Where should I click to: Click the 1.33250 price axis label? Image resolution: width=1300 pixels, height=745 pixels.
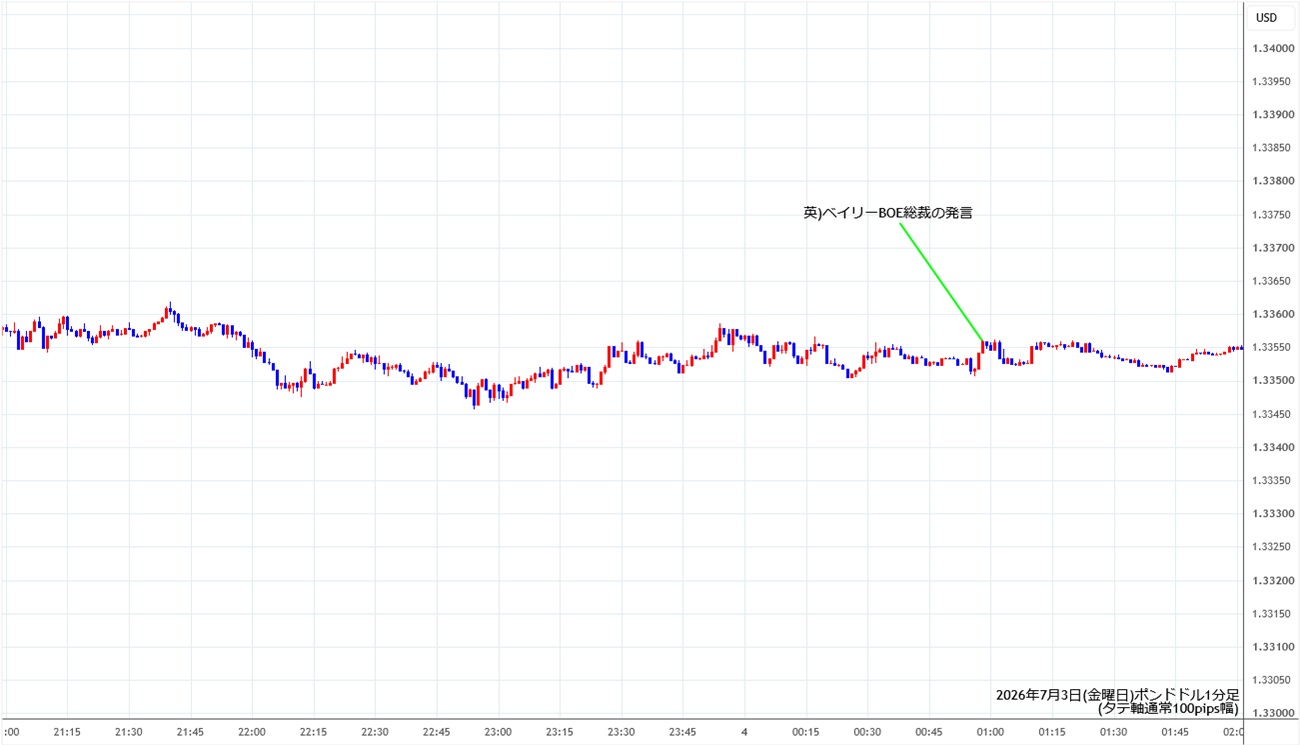coord(1271,547)
